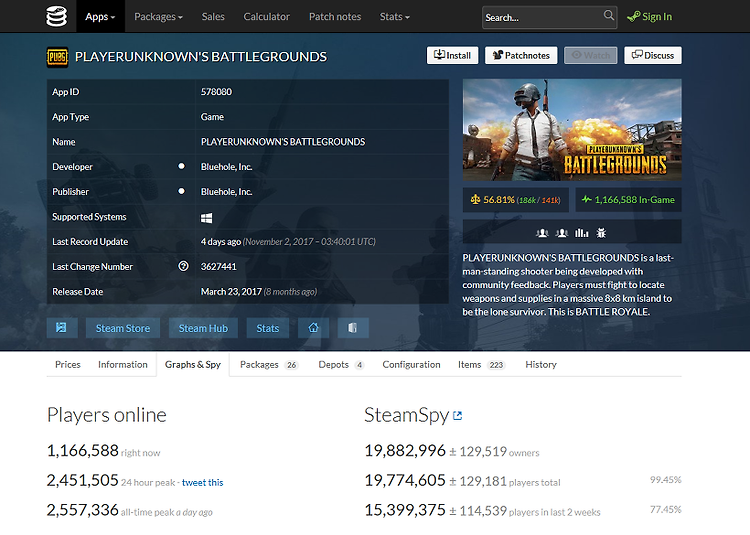Viewport: 750px width, 535px height.
Task: Open the Steam Hub button
Action: (203, 328)
